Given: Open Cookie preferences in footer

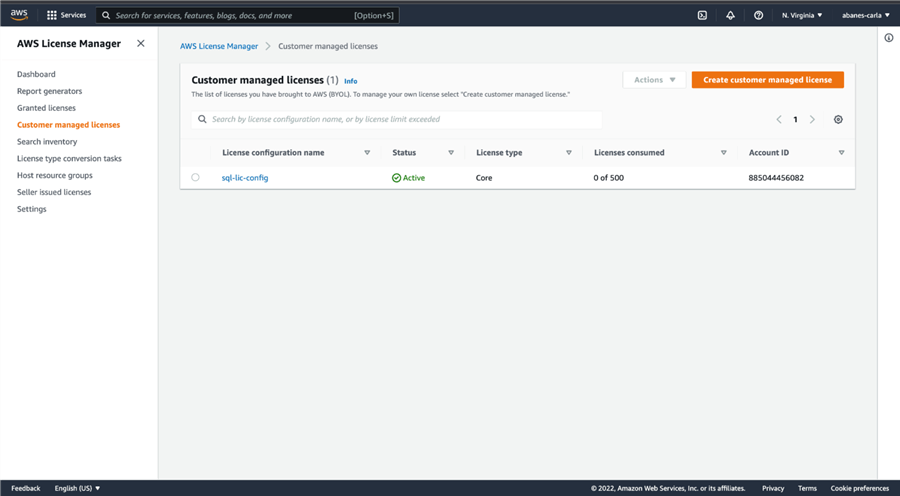Looking at the screenshot, I should [859, 489].
